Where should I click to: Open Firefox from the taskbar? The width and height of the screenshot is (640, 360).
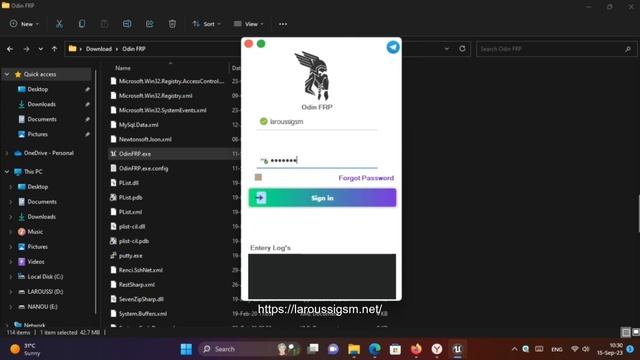click(x=416, y=349)
